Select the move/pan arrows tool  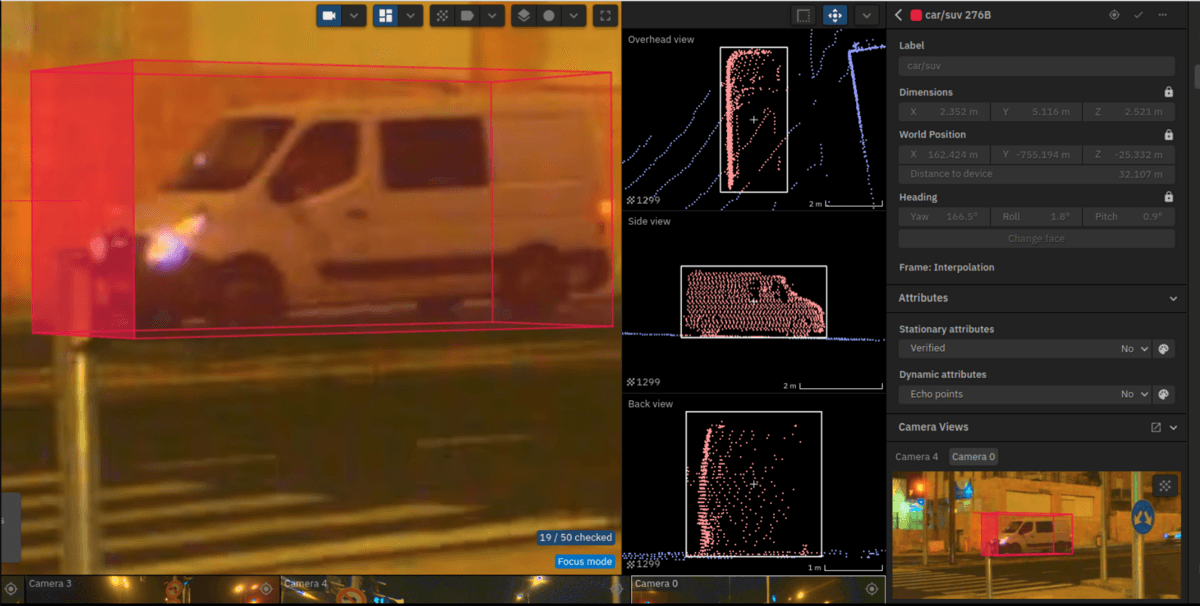coord(834,15)
